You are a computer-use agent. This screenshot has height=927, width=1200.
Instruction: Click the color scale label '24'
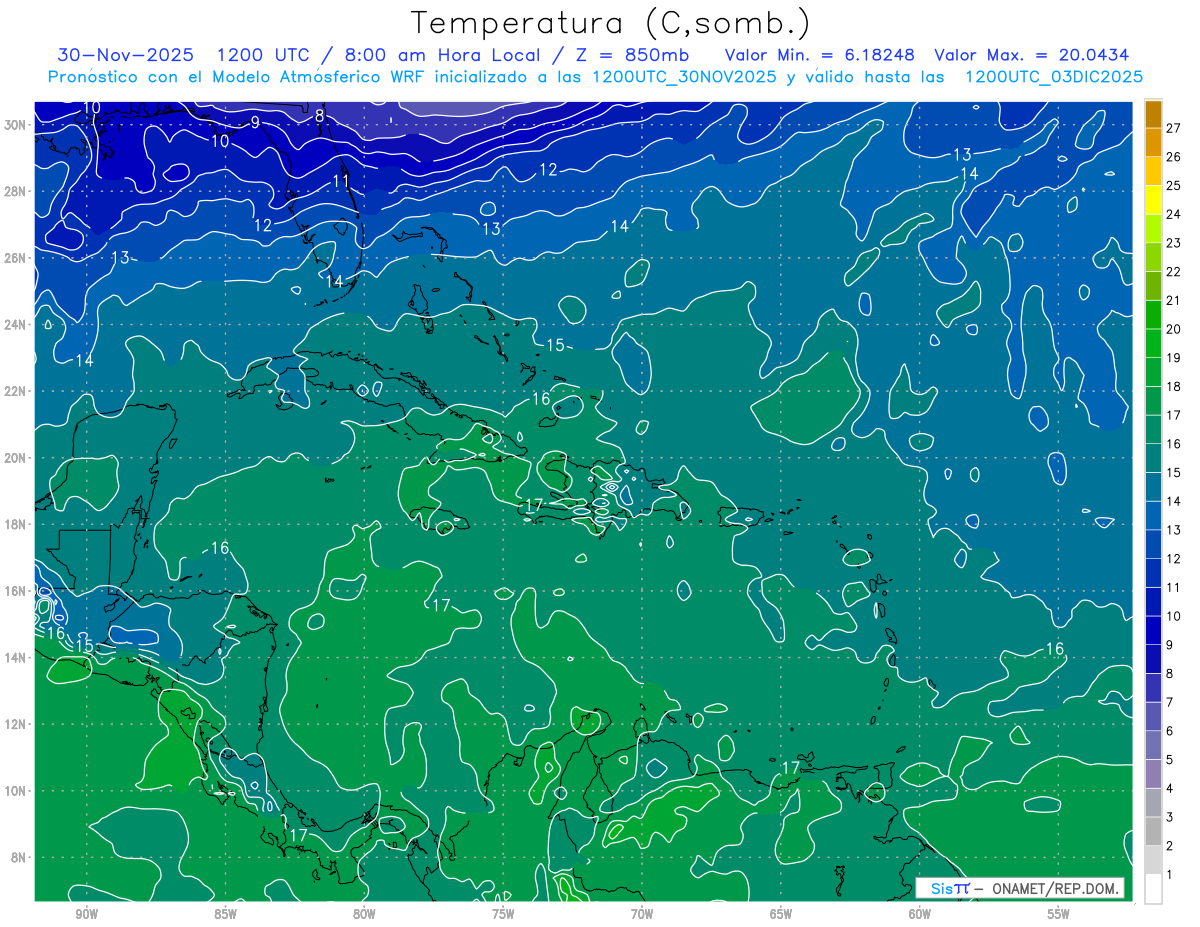pos(1174,214)
